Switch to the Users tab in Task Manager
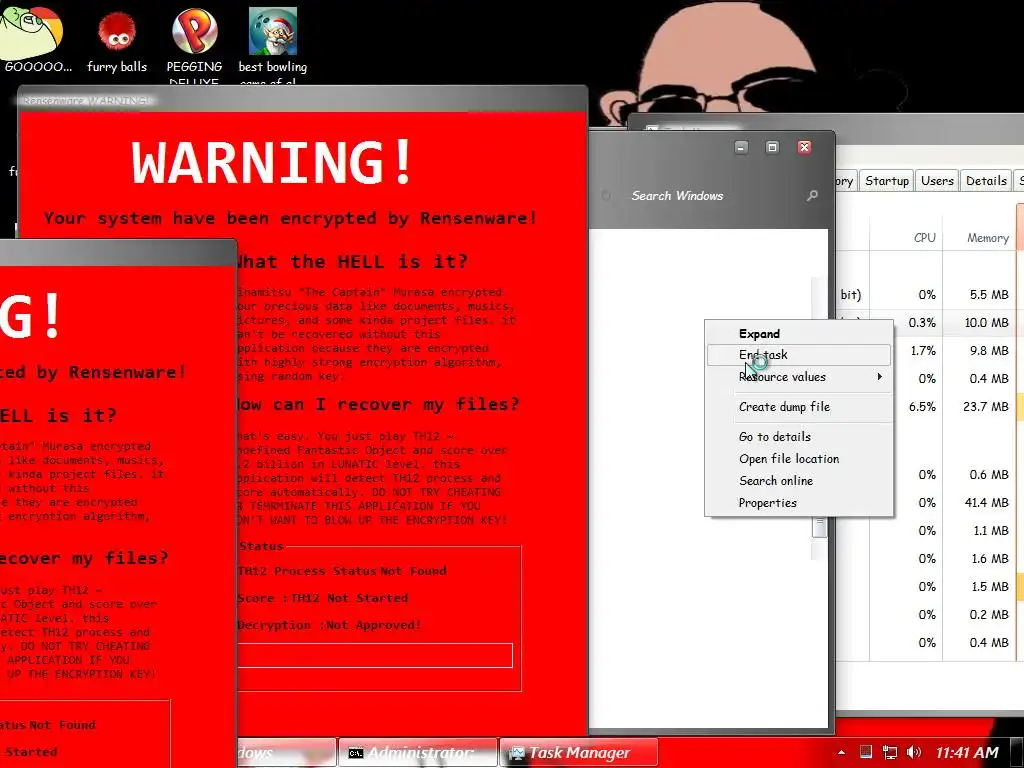This screenshot has height=768, width=1024. click(937, 181)
